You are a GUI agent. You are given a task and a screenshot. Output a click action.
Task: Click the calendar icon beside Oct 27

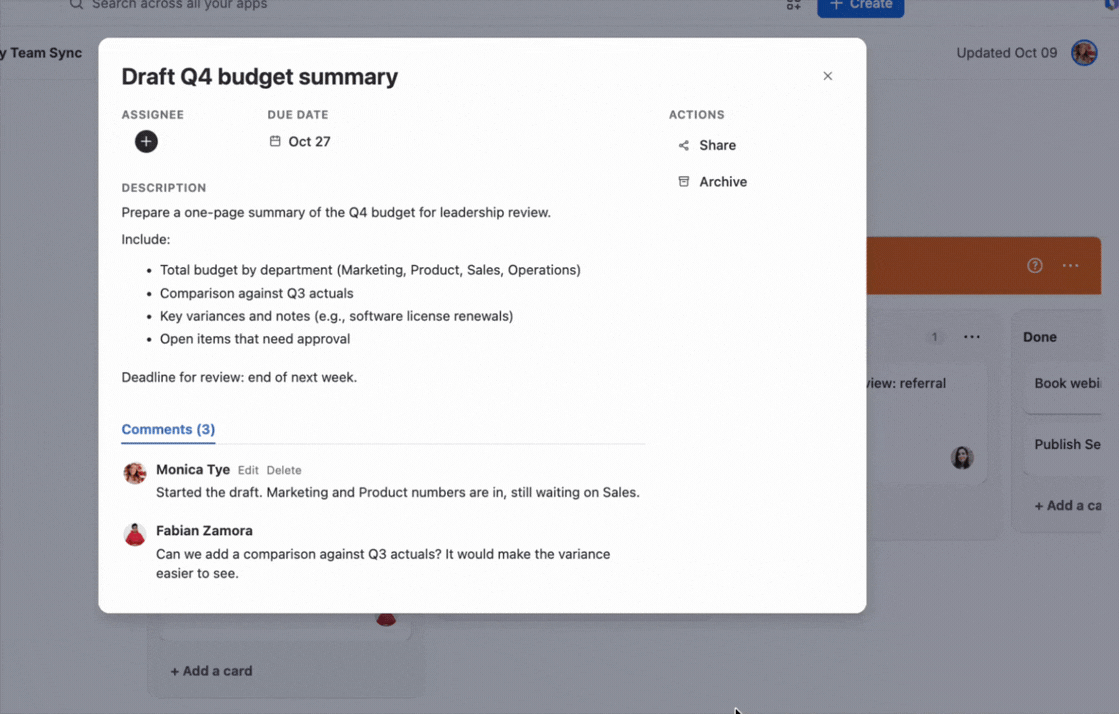click(275, 141)
